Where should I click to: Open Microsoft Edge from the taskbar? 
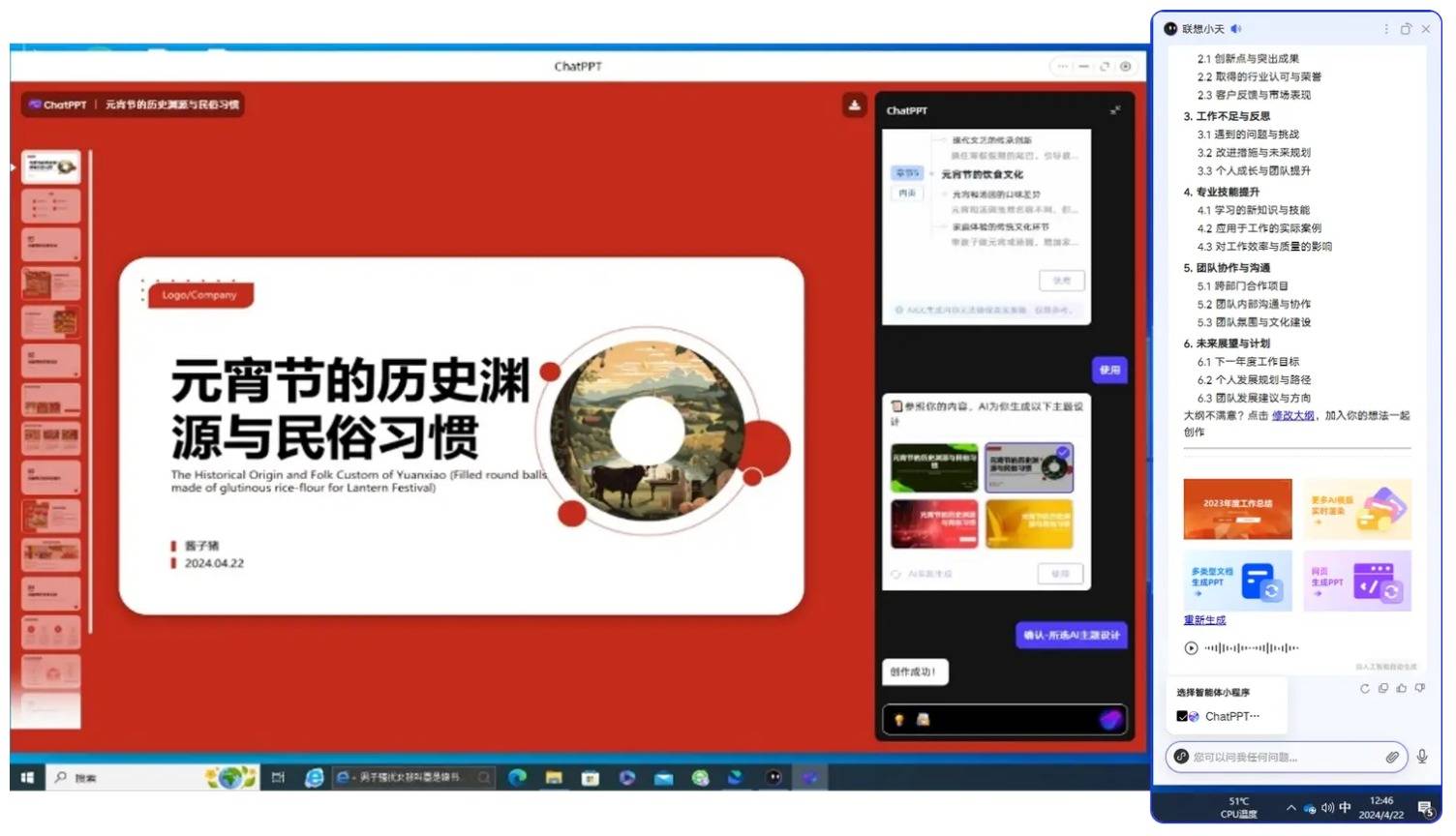pyautogui.click(x=518, y=777)
